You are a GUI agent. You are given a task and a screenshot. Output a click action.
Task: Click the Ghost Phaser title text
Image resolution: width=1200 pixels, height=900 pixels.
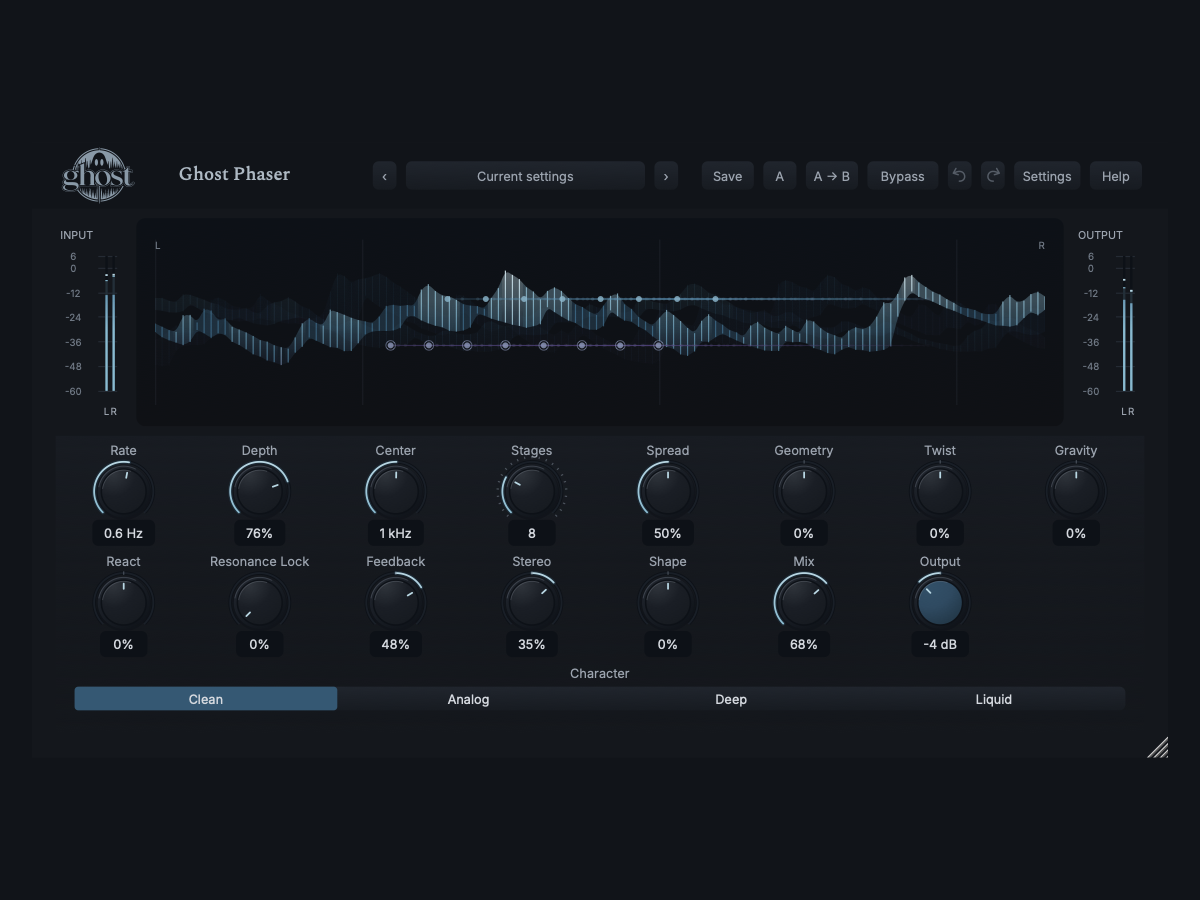click(x=234, y=174)
